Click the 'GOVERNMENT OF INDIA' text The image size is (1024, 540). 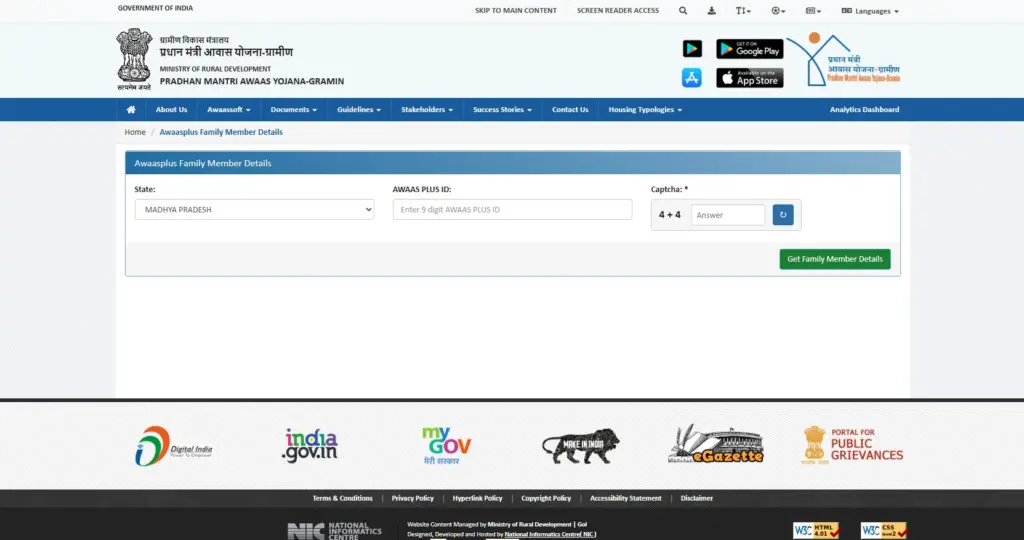click(155, 8)
